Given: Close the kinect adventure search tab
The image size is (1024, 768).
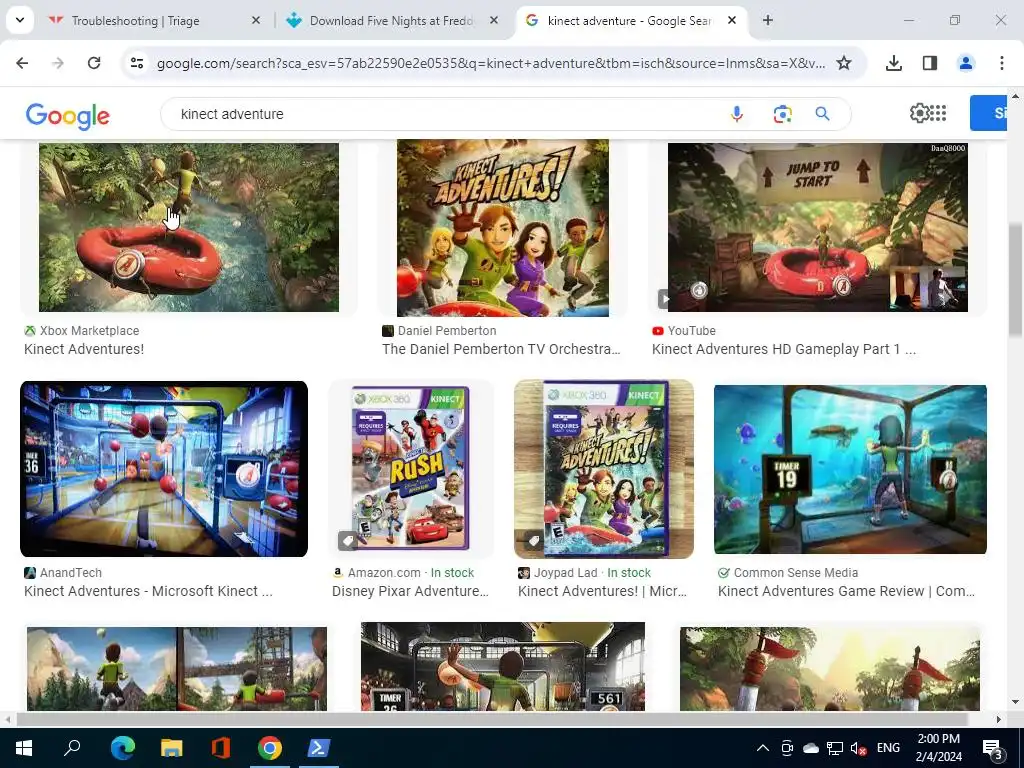Looking at the screenshot, I should click(732, 20).
